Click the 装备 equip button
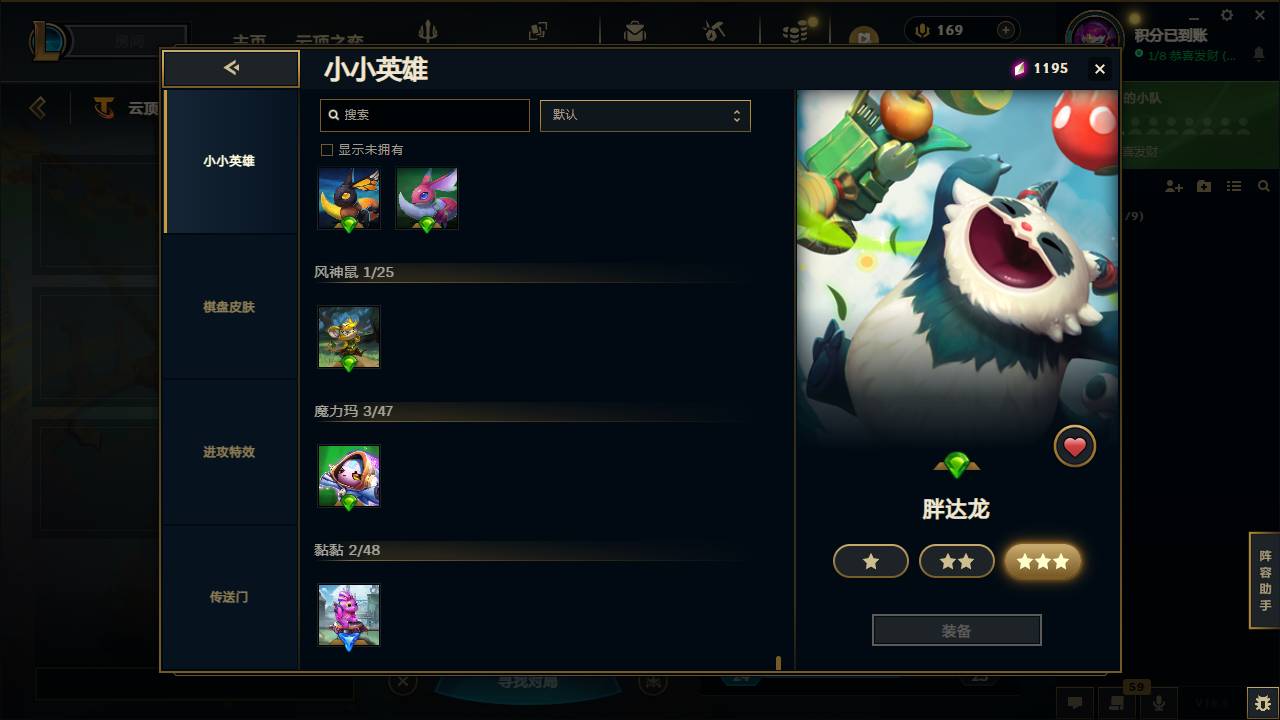 (x=957, y=631)
